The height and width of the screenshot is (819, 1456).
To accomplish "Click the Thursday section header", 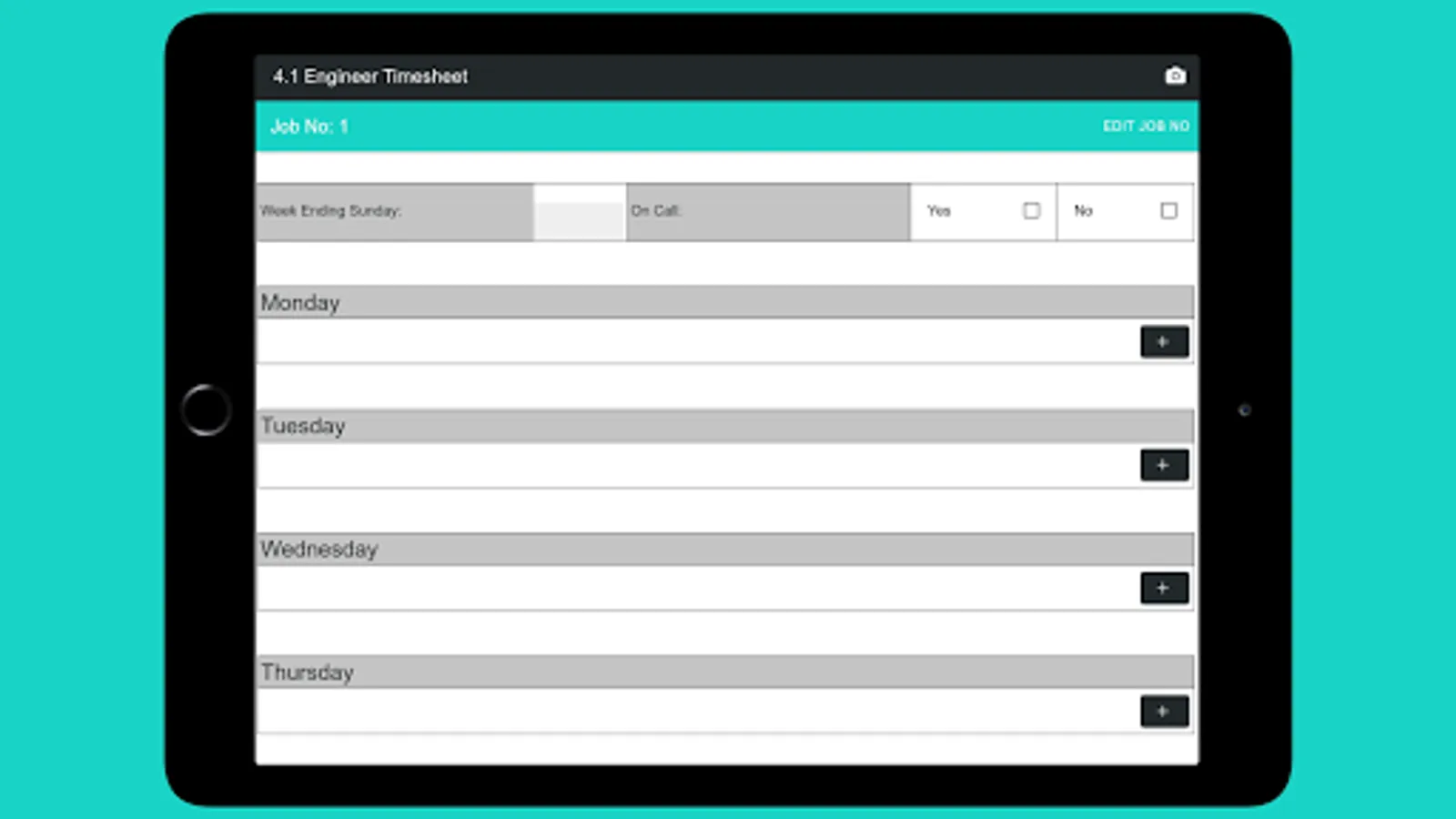I will [725, 672].
